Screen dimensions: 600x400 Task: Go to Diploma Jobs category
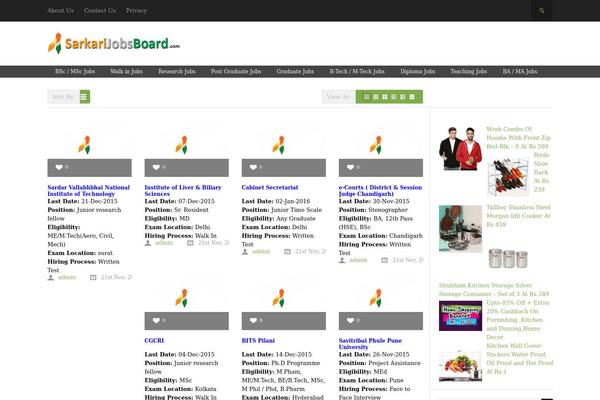click(x=417, y=72)
